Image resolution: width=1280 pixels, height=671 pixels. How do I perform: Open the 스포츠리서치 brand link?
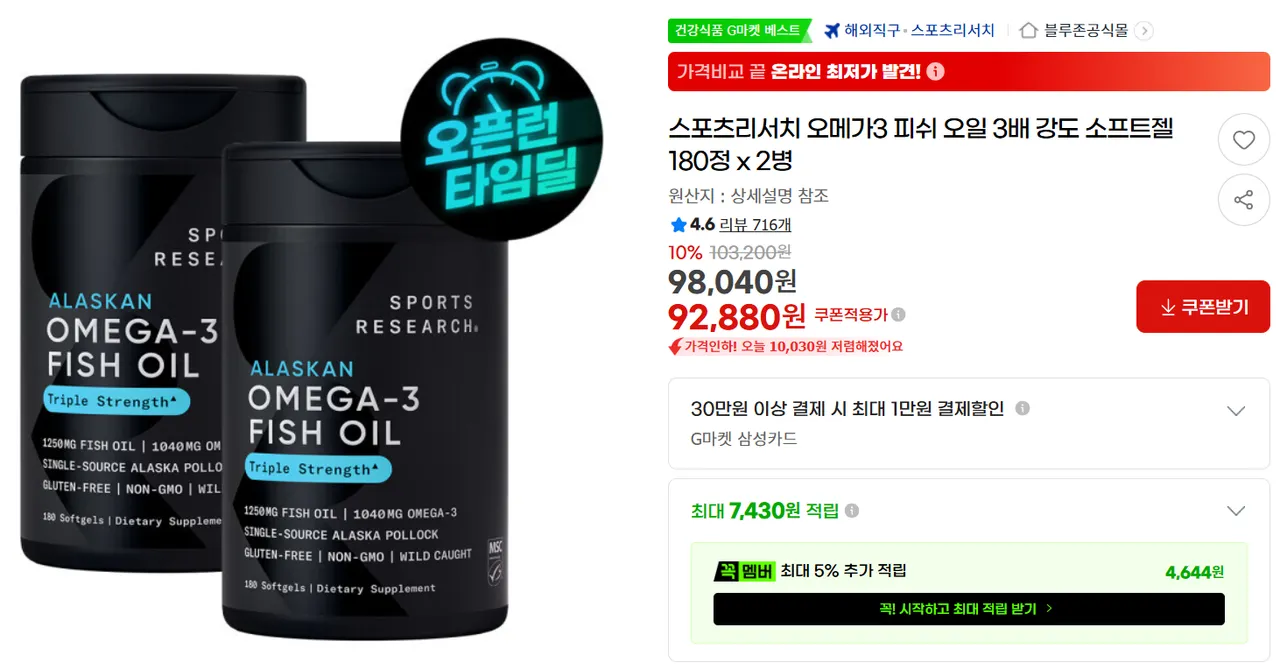tap(952, 30)
